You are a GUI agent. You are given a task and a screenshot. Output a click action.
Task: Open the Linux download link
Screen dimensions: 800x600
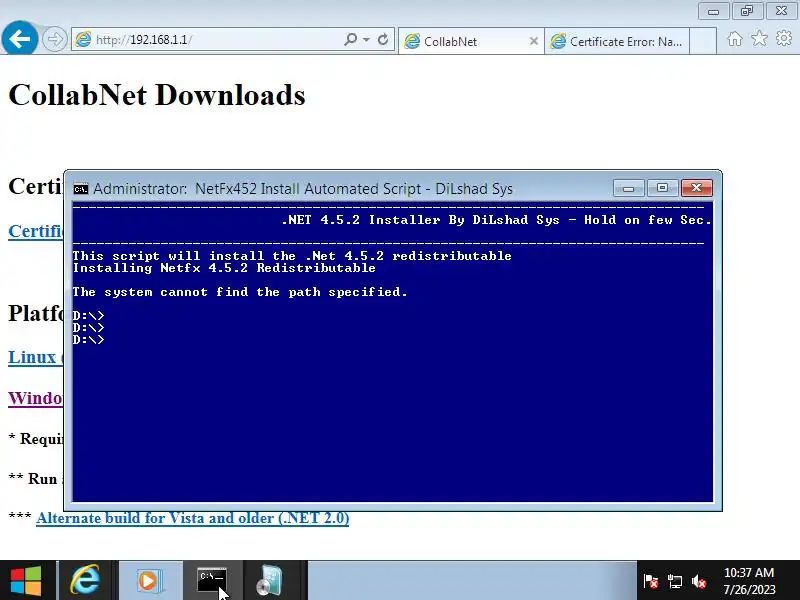(35, 357)
